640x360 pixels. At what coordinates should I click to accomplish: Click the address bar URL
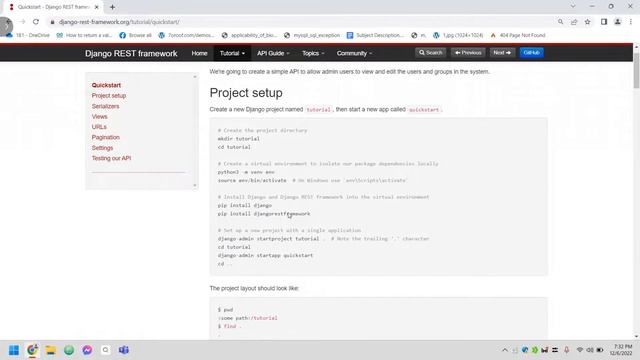[x=119, y=22]
